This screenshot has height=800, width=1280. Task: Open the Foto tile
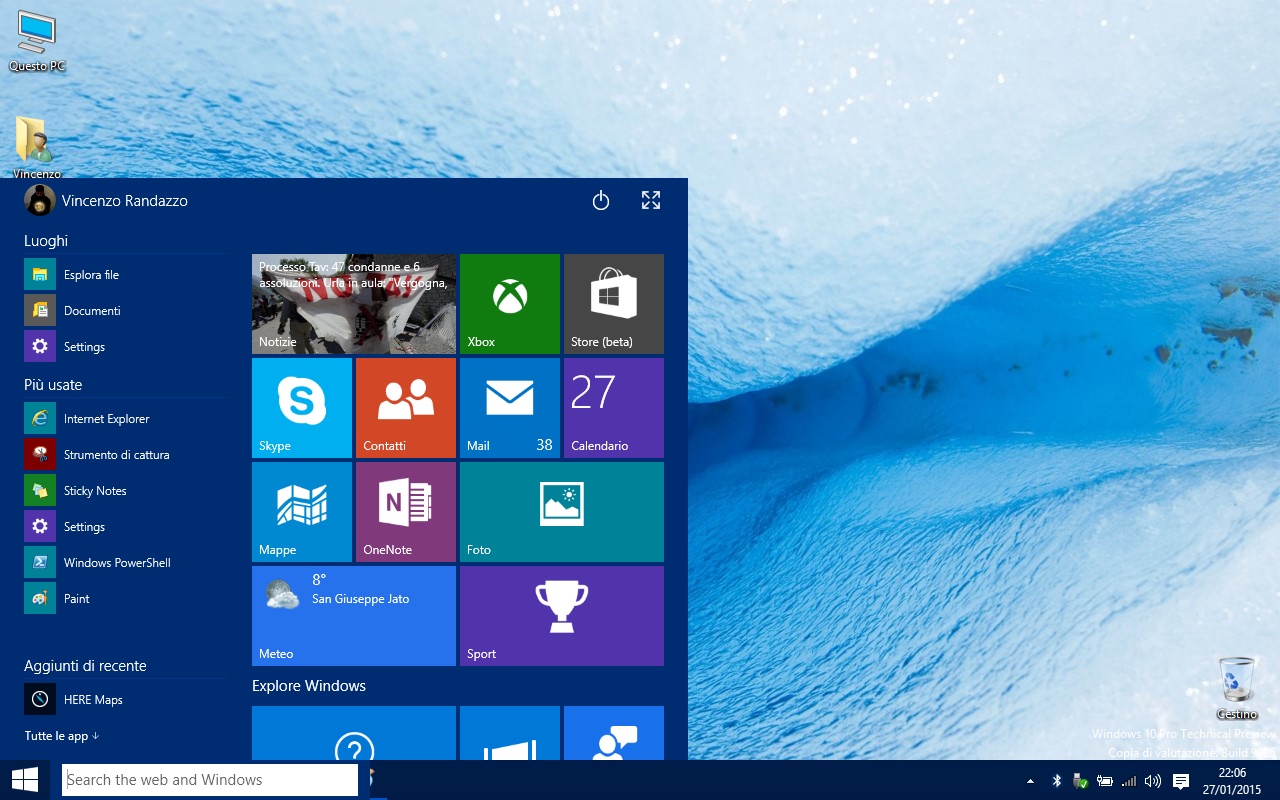coord(562,512)
